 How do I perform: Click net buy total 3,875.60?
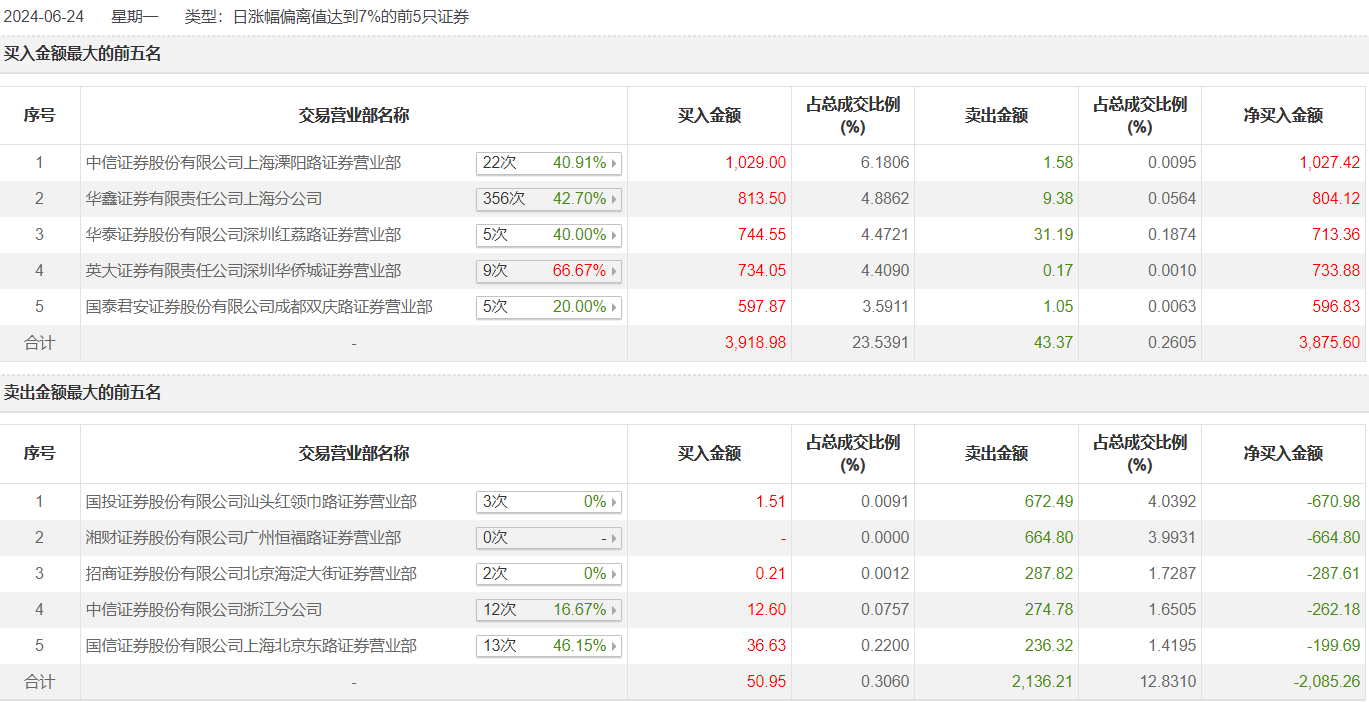1330,343
